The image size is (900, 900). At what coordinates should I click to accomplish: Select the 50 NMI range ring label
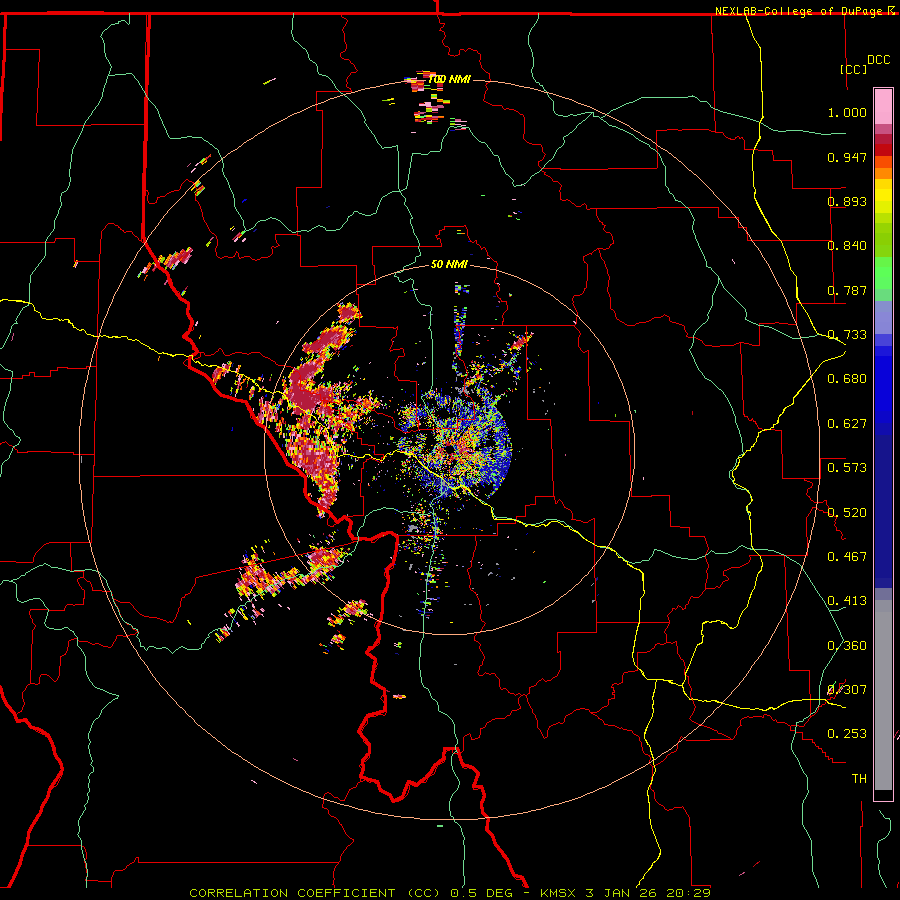[449, 265]
